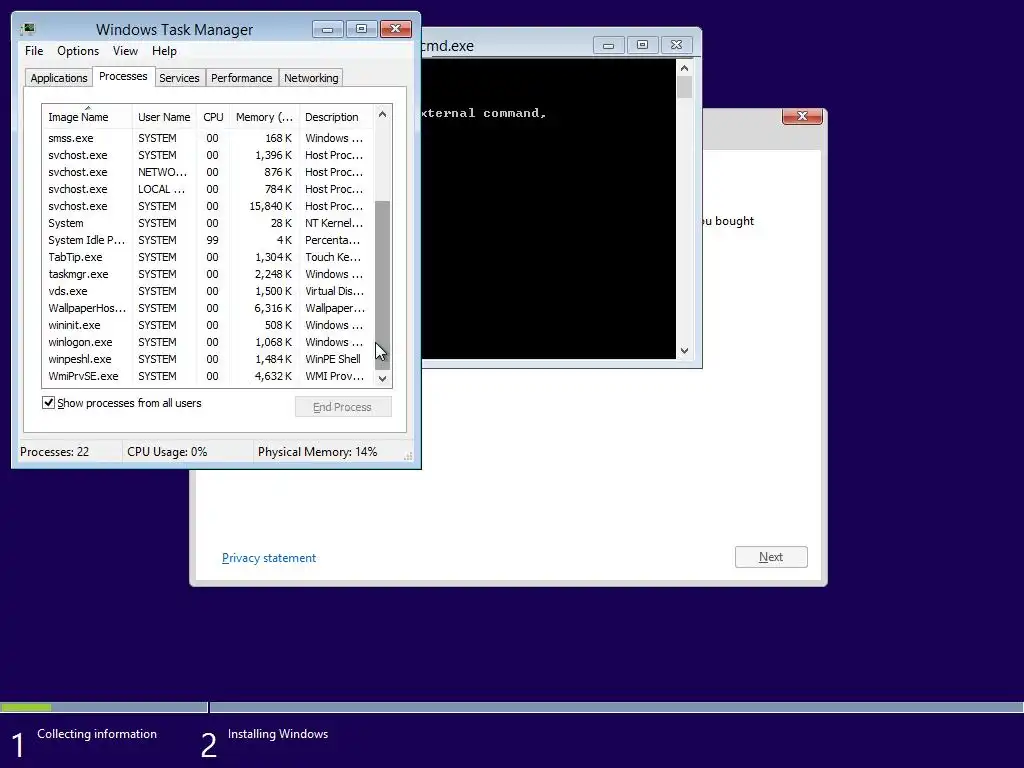Close the Windows Setup dialog
This screenshot has width=1024, height=768.
click(802, 116)
